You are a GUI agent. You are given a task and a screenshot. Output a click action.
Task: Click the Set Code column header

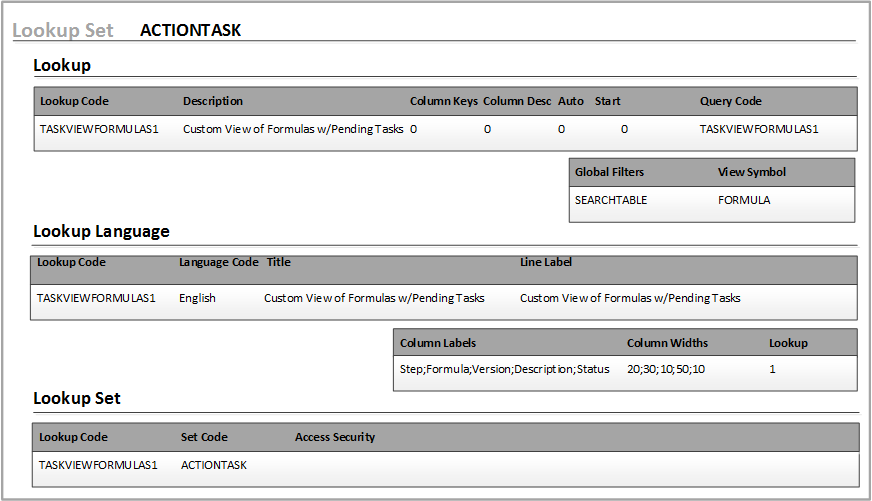[204, 437]
